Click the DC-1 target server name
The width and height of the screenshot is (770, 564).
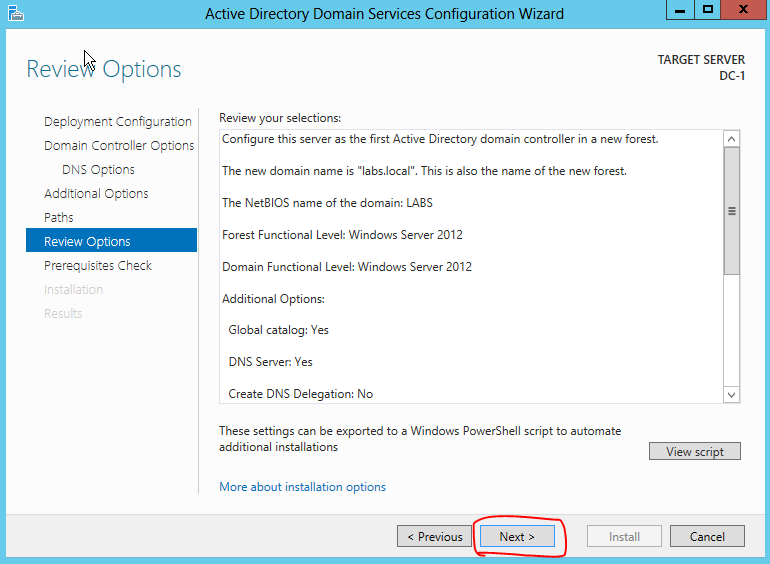732,76
